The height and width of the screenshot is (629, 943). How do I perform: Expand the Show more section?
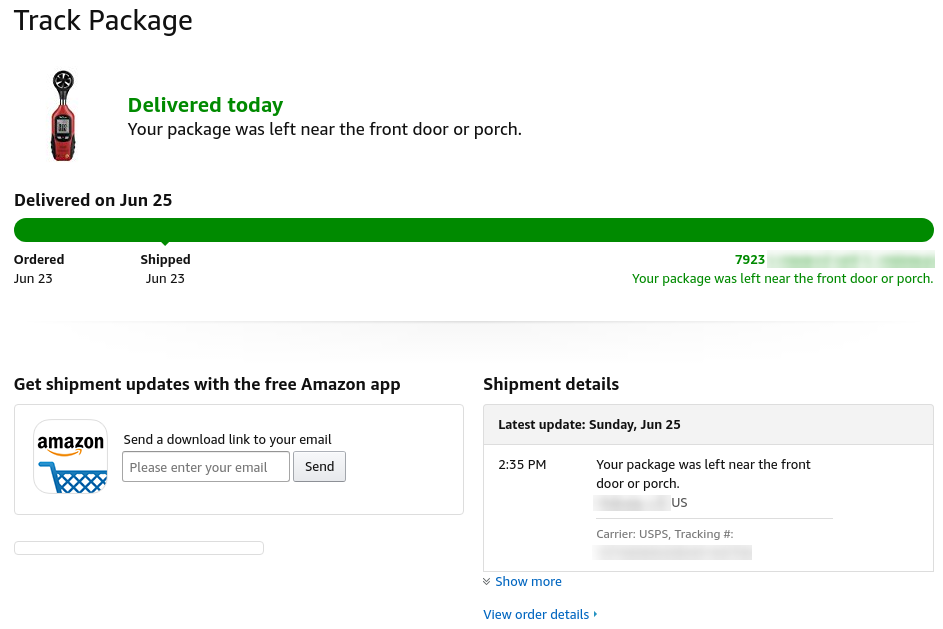pyautogui.click(x=528, y=581)
